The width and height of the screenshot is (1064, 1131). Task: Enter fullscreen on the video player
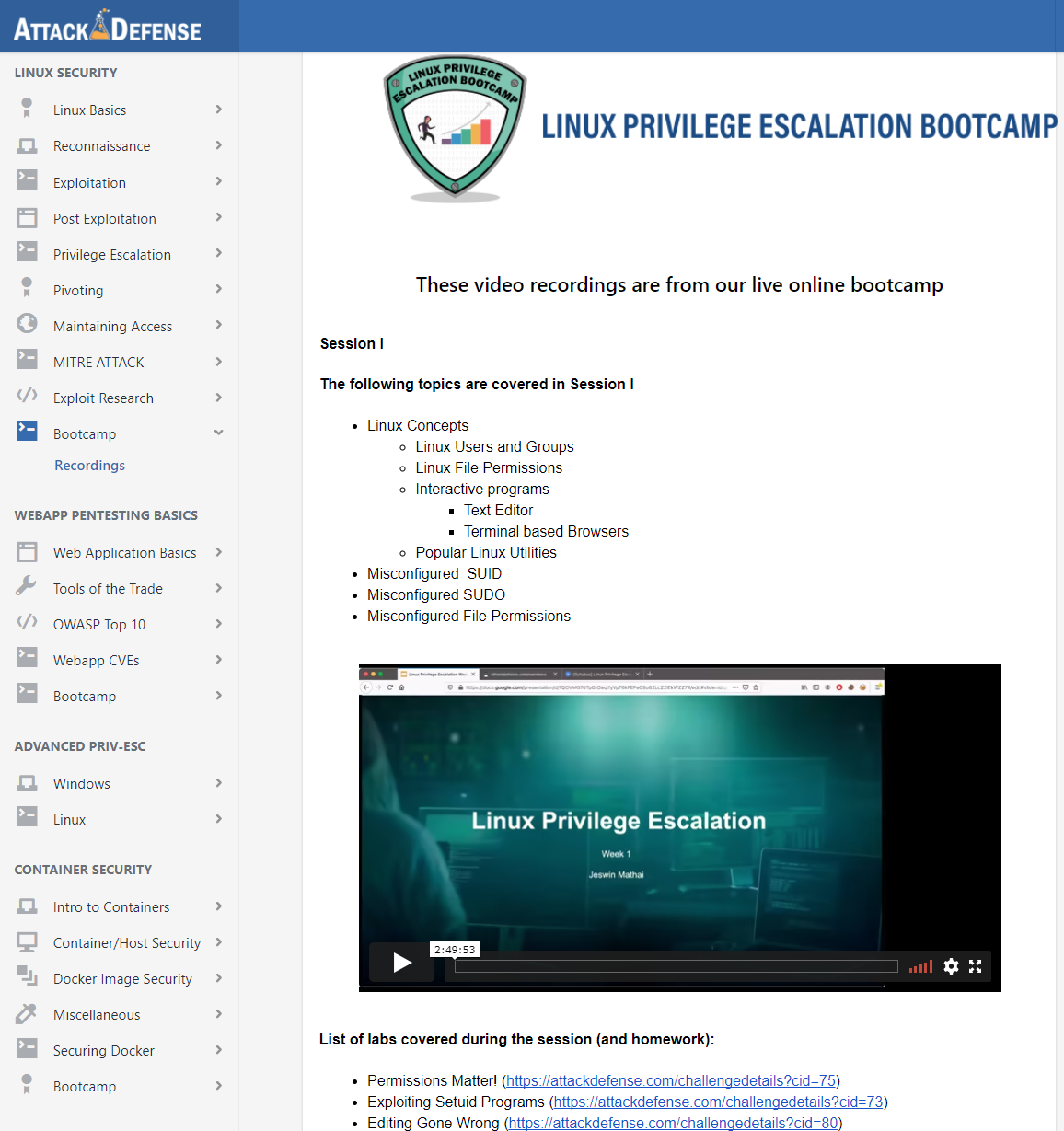(976, 966)
